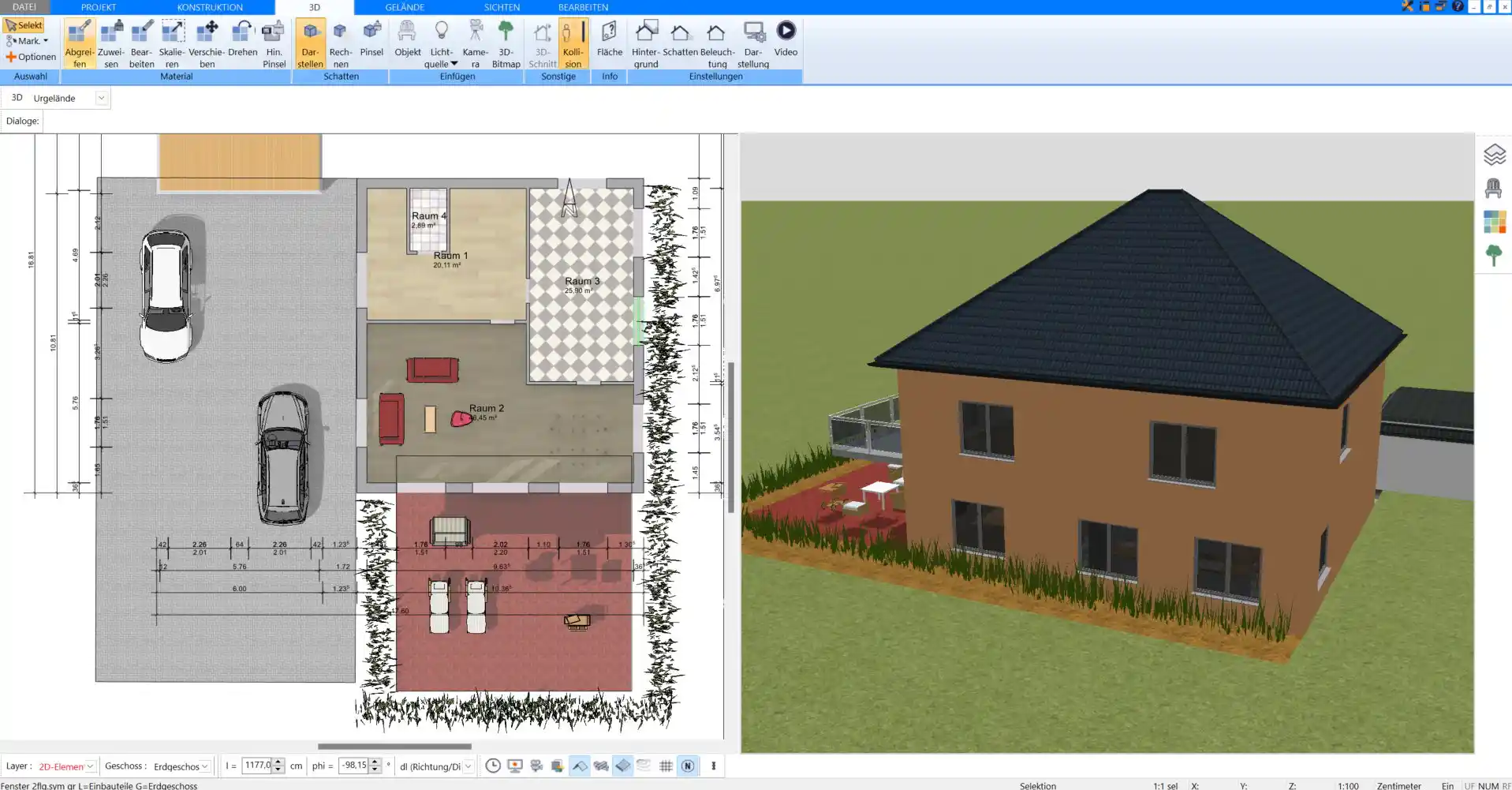1512x790 pixels.
Task: Toggle the roof outline icon in bottom toolbar
Action: click(580, 766)
